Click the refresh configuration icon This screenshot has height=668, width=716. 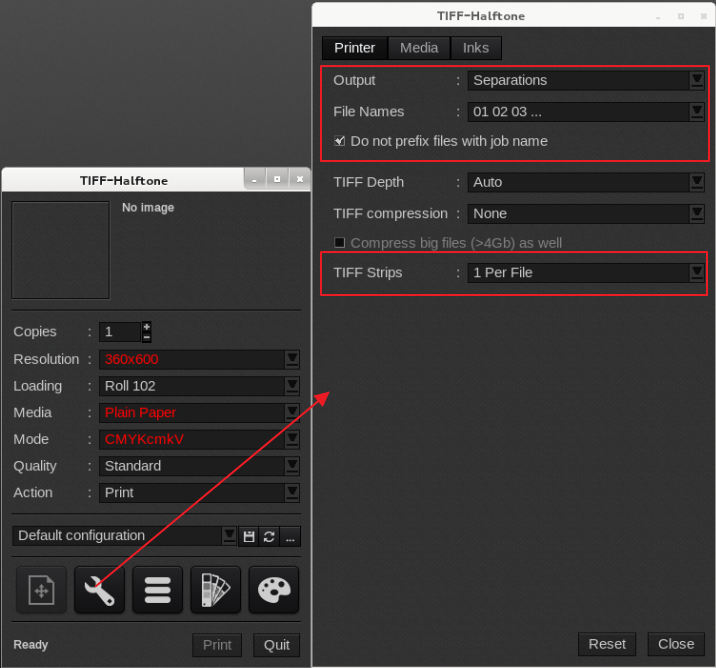[x=269, y=536]
